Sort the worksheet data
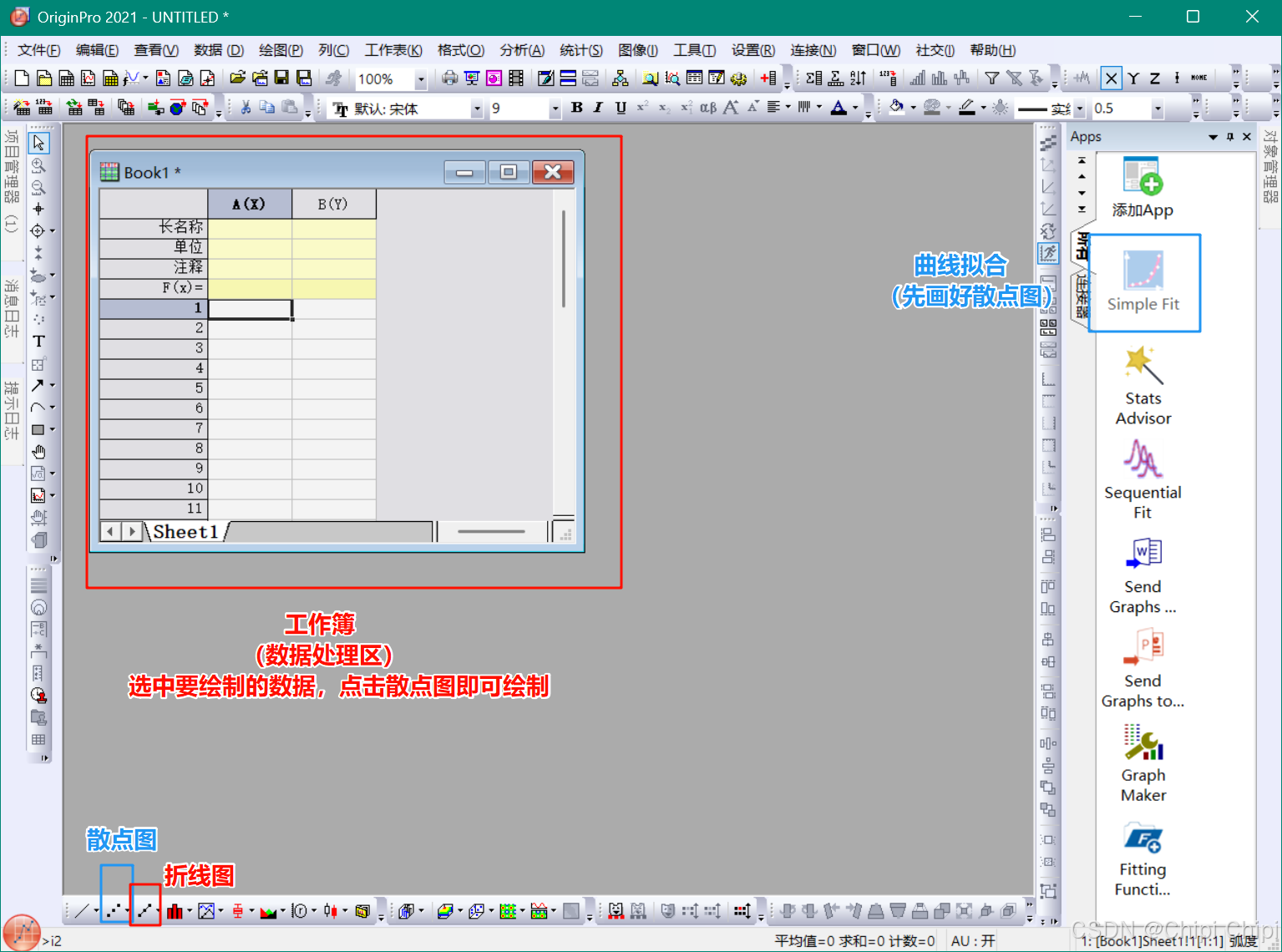The image size is (1282, 952). (x=858, y=78)
